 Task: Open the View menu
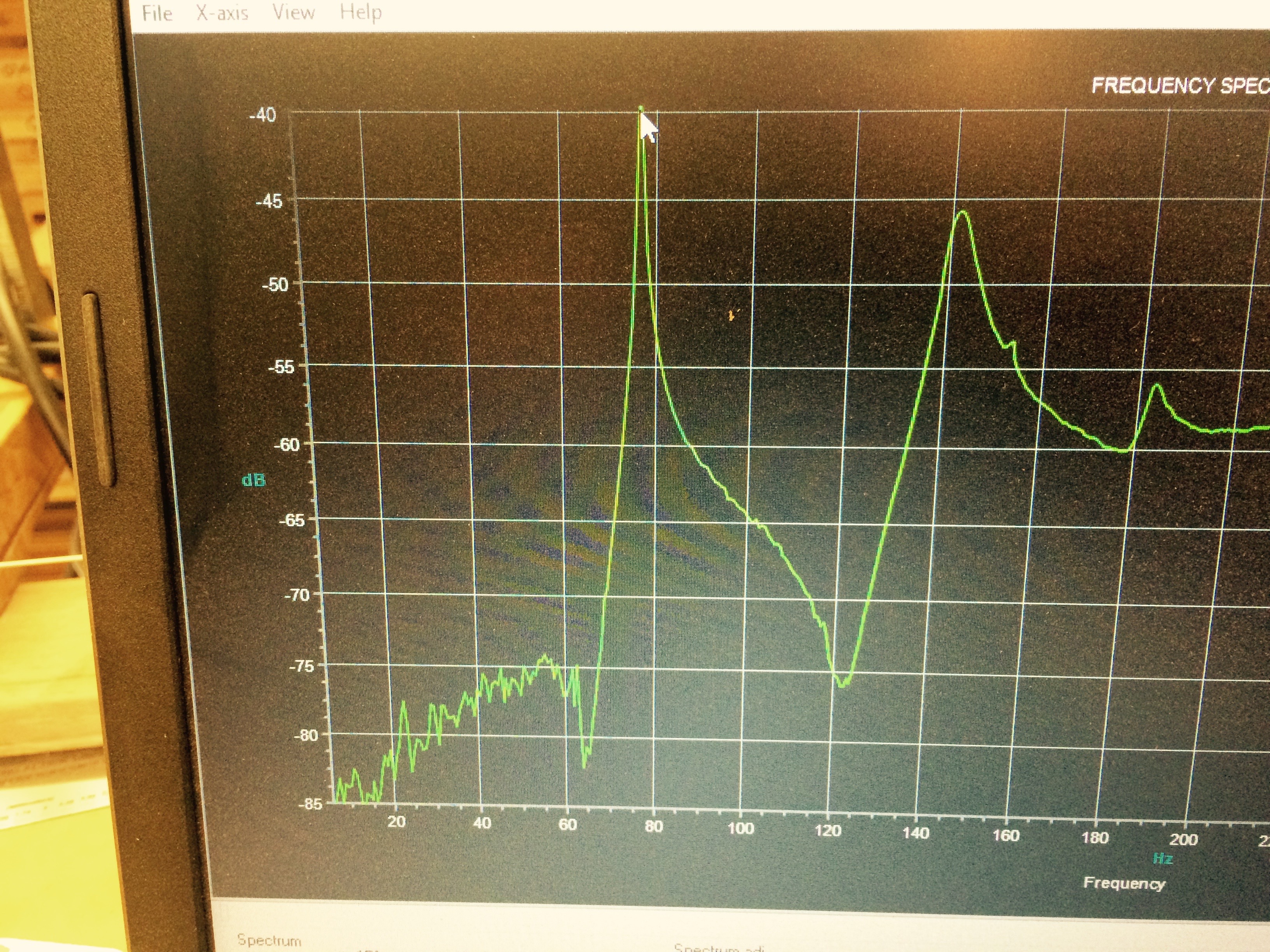[x=293, y=12]
